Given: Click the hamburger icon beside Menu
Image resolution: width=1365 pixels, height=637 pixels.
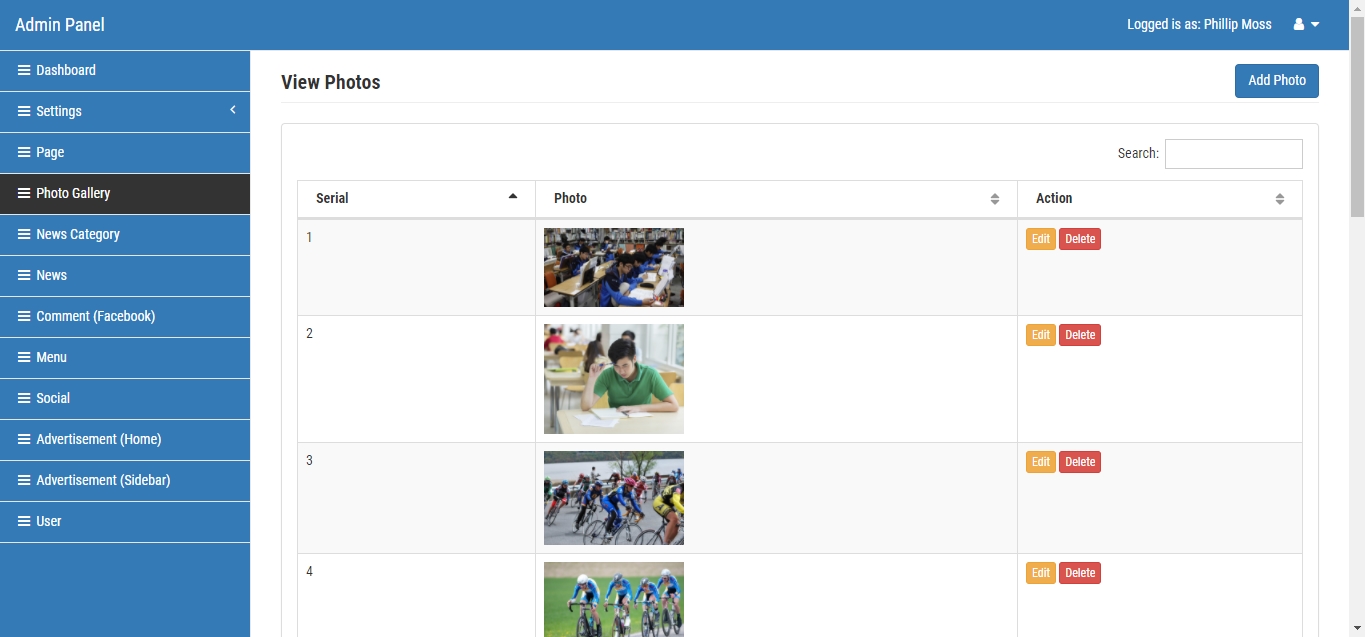Looking at the screenshot, I should [24, 357].
